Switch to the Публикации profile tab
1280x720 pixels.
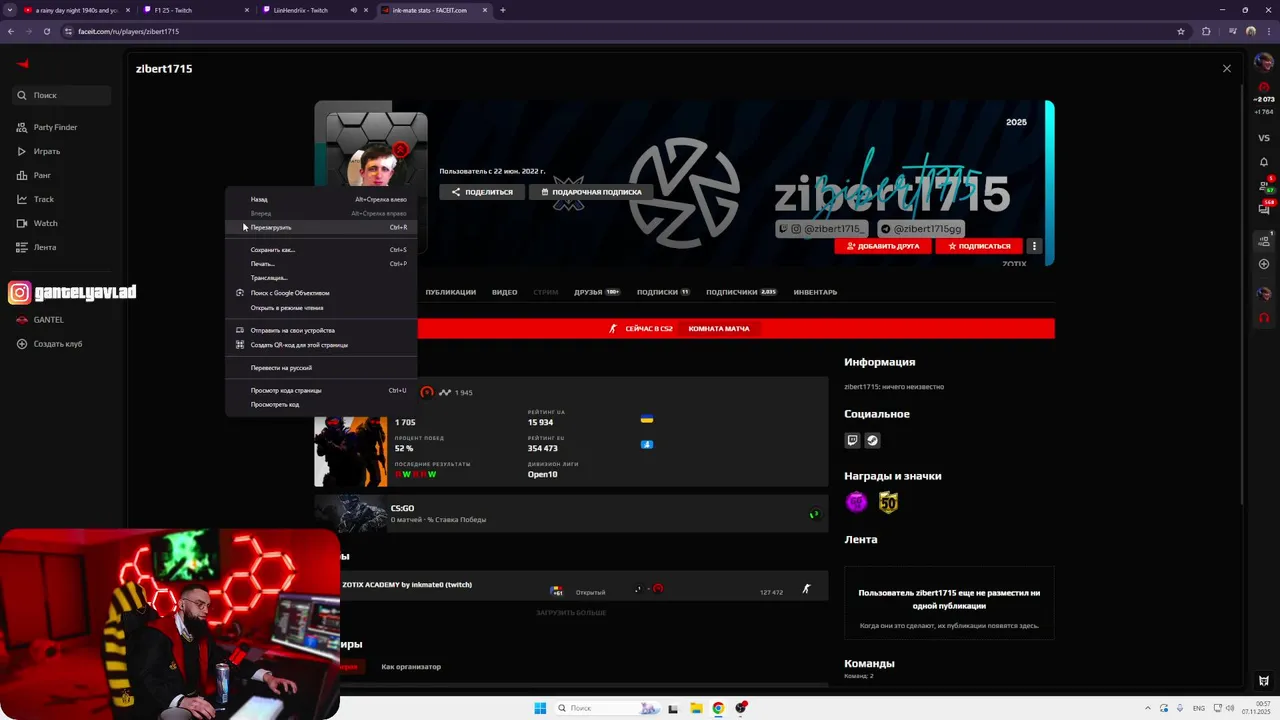click(x=450, y=292)
